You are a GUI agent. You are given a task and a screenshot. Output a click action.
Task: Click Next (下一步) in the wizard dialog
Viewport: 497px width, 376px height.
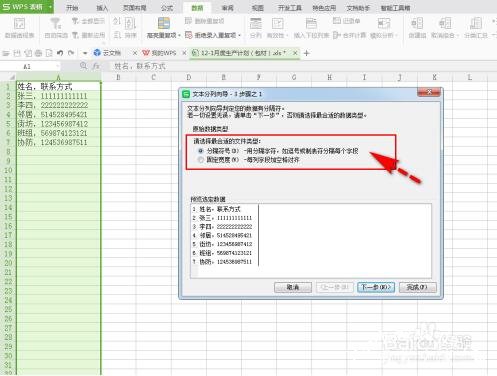(376, 287)
